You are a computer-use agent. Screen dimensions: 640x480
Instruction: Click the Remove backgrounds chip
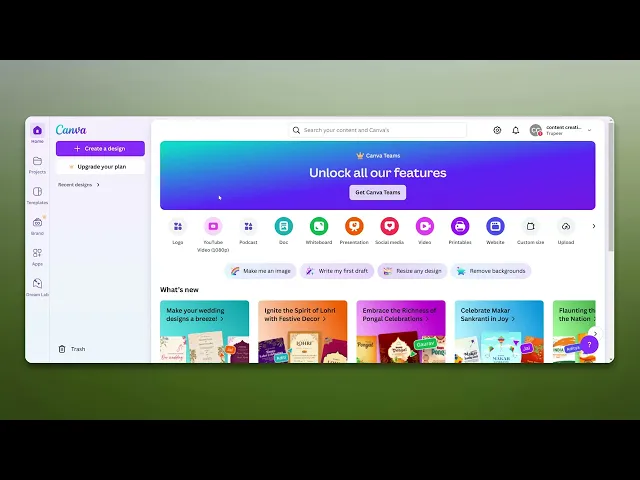[x=491, y=271]
